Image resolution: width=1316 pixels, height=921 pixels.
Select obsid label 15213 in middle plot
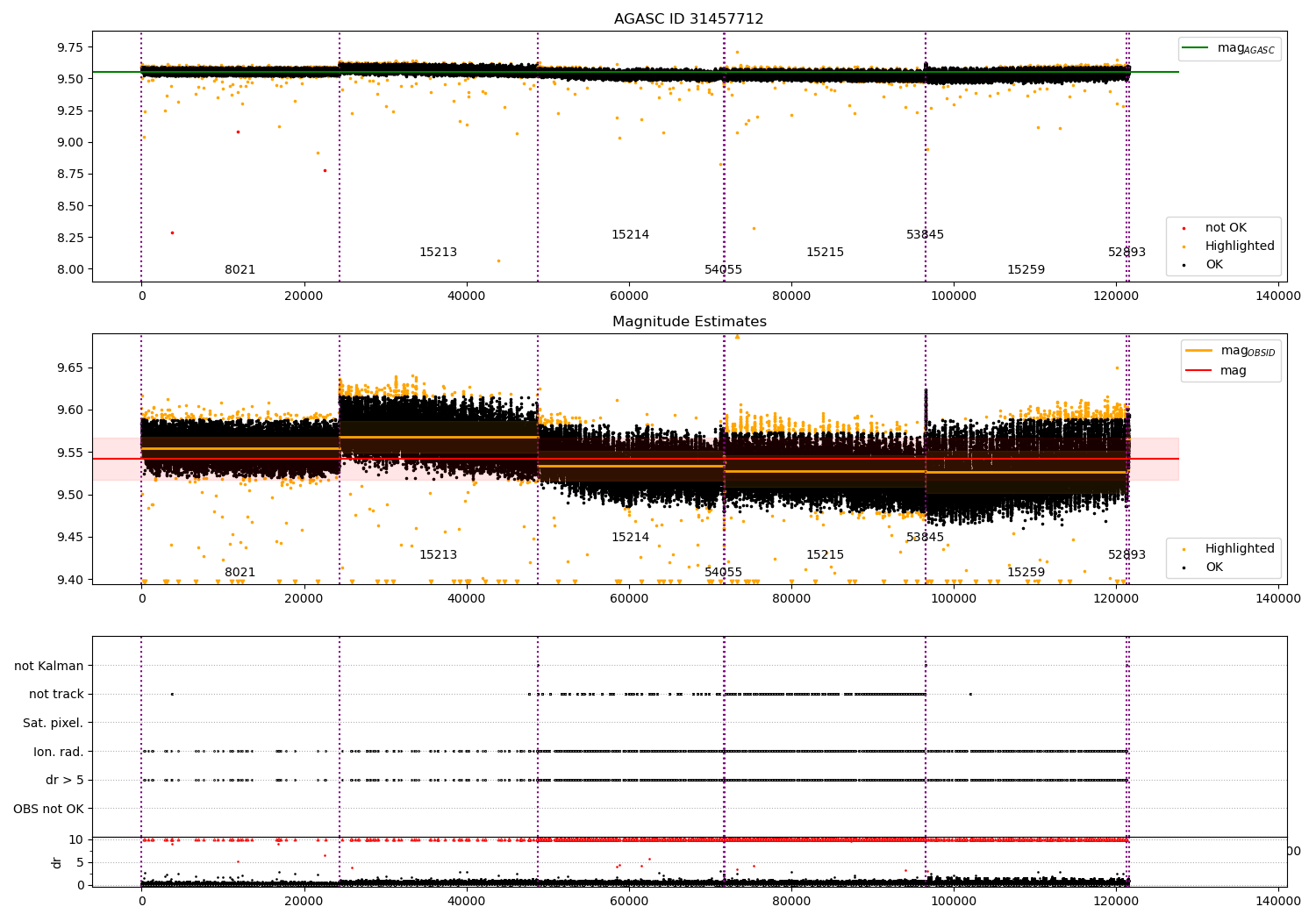pos(438,555)
